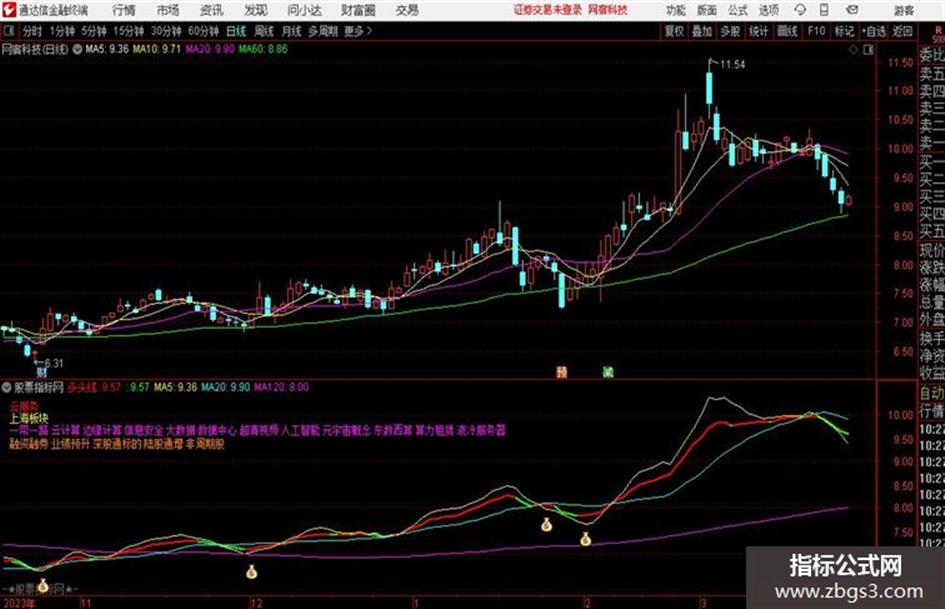Click the MA60: 8.86 label
This screenshot has height=609, width=945.
coord(263,49)
